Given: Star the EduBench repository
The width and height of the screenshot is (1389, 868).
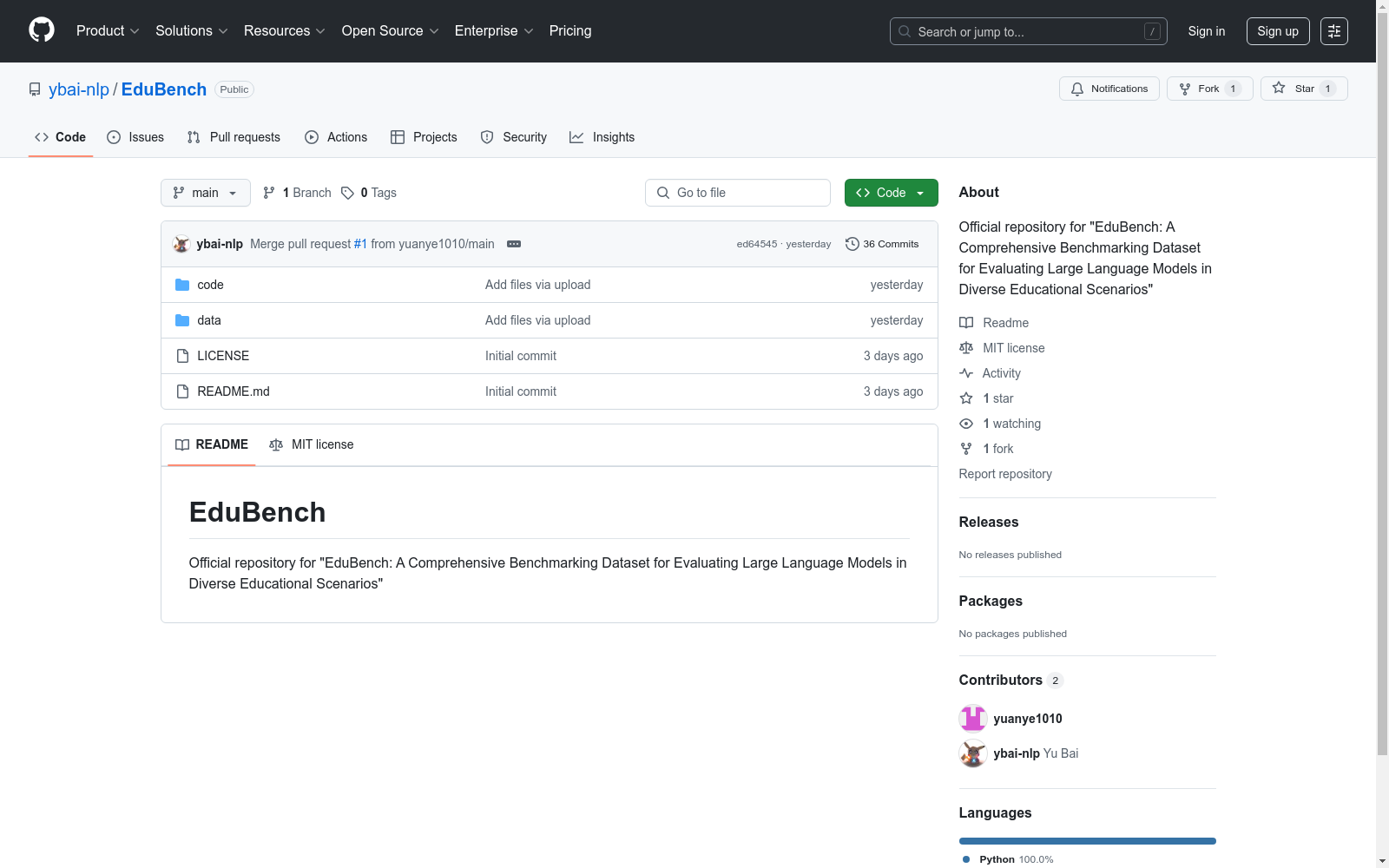Looking at the screenshot, I should 1304,89.
